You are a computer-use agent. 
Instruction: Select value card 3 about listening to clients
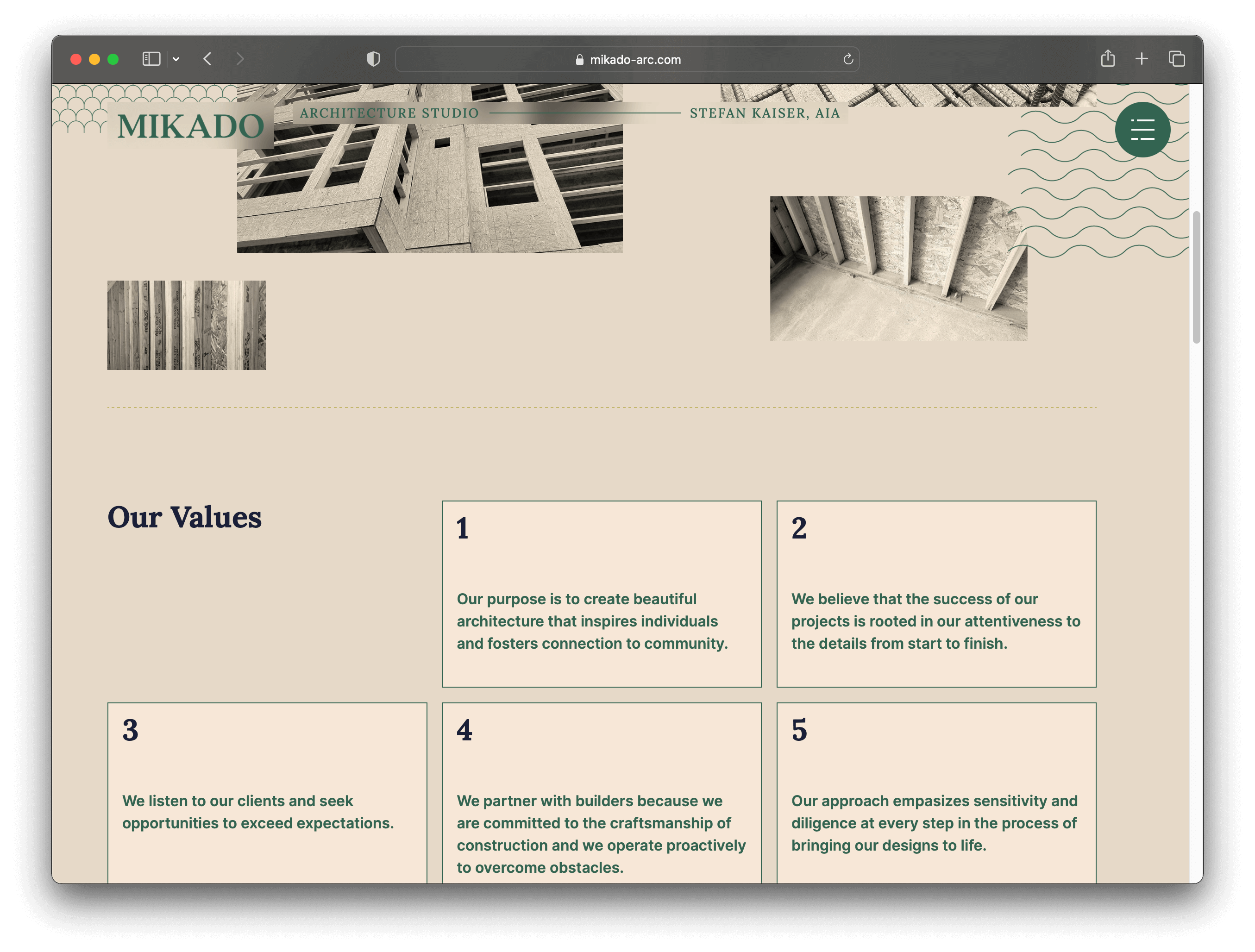(x=267, y=793)
